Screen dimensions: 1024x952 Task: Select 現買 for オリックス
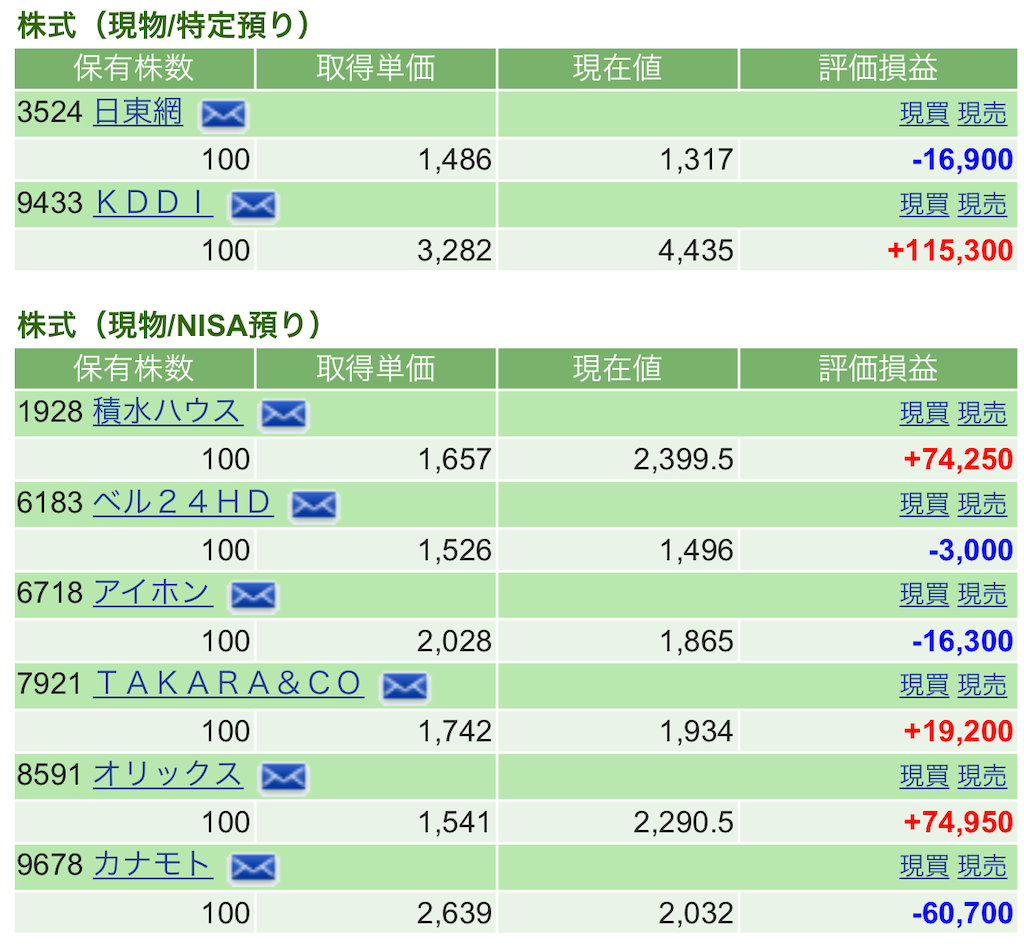point(924,776)
